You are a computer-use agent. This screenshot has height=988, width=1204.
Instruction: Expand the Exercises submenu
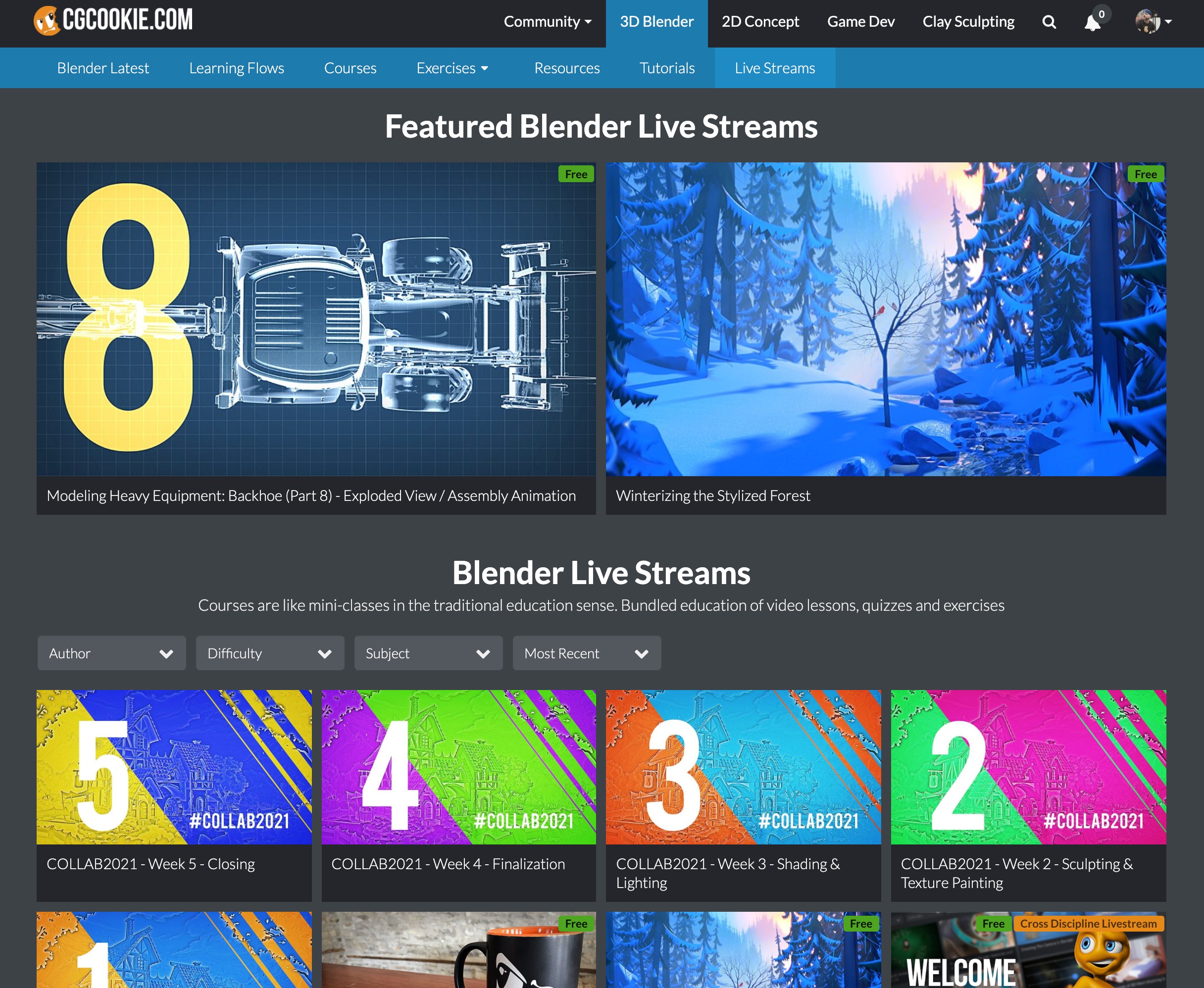point(452,68)
